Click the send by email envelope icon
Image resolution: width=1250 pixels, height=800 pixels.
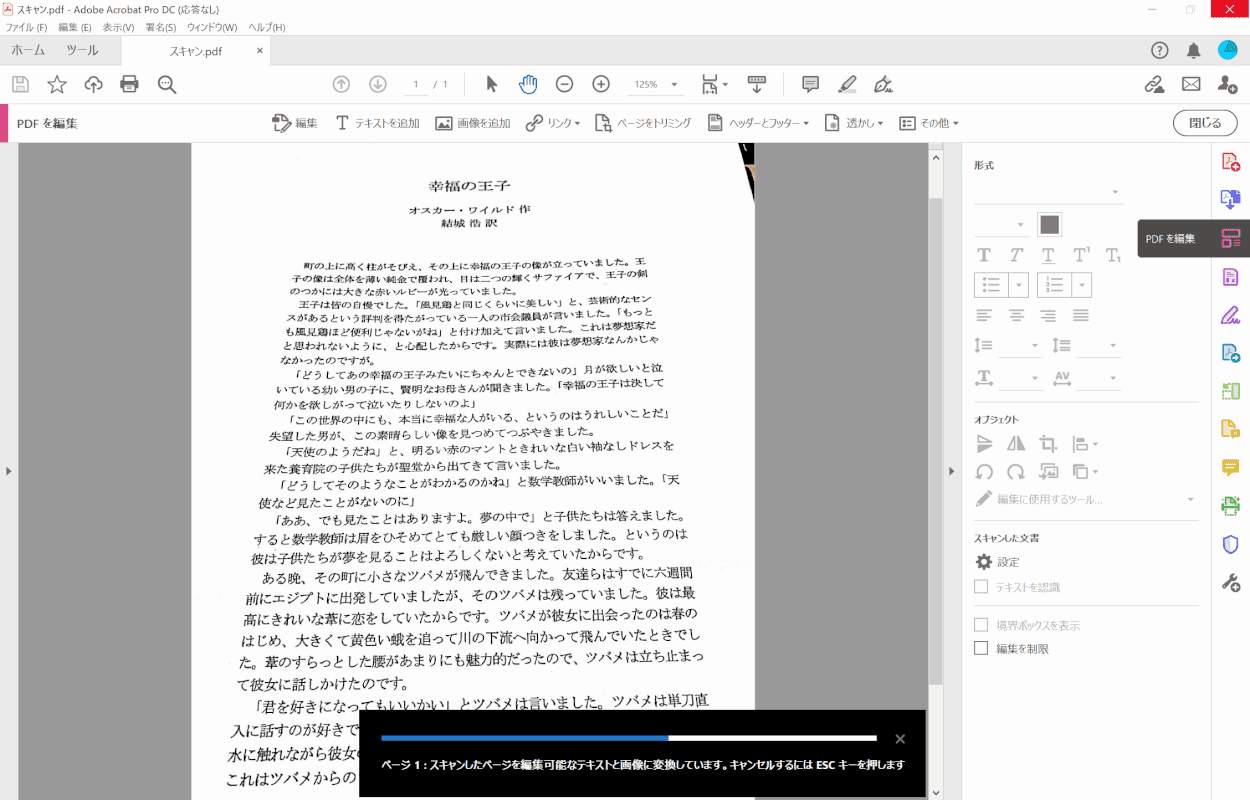pos(1191,84)
